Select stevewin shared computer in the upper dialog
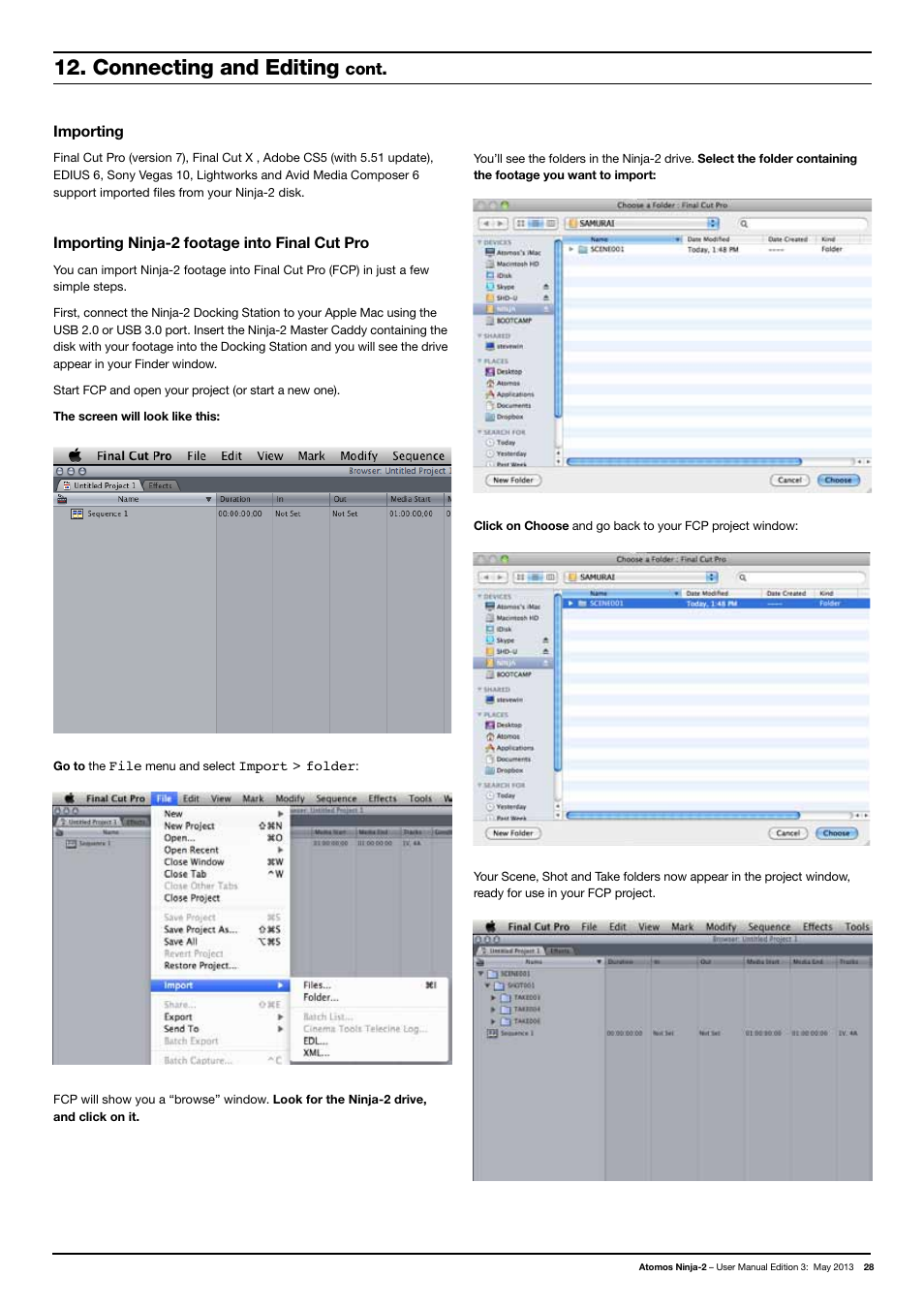Screen dimensions: 924x1308 (x=504, y=346)
